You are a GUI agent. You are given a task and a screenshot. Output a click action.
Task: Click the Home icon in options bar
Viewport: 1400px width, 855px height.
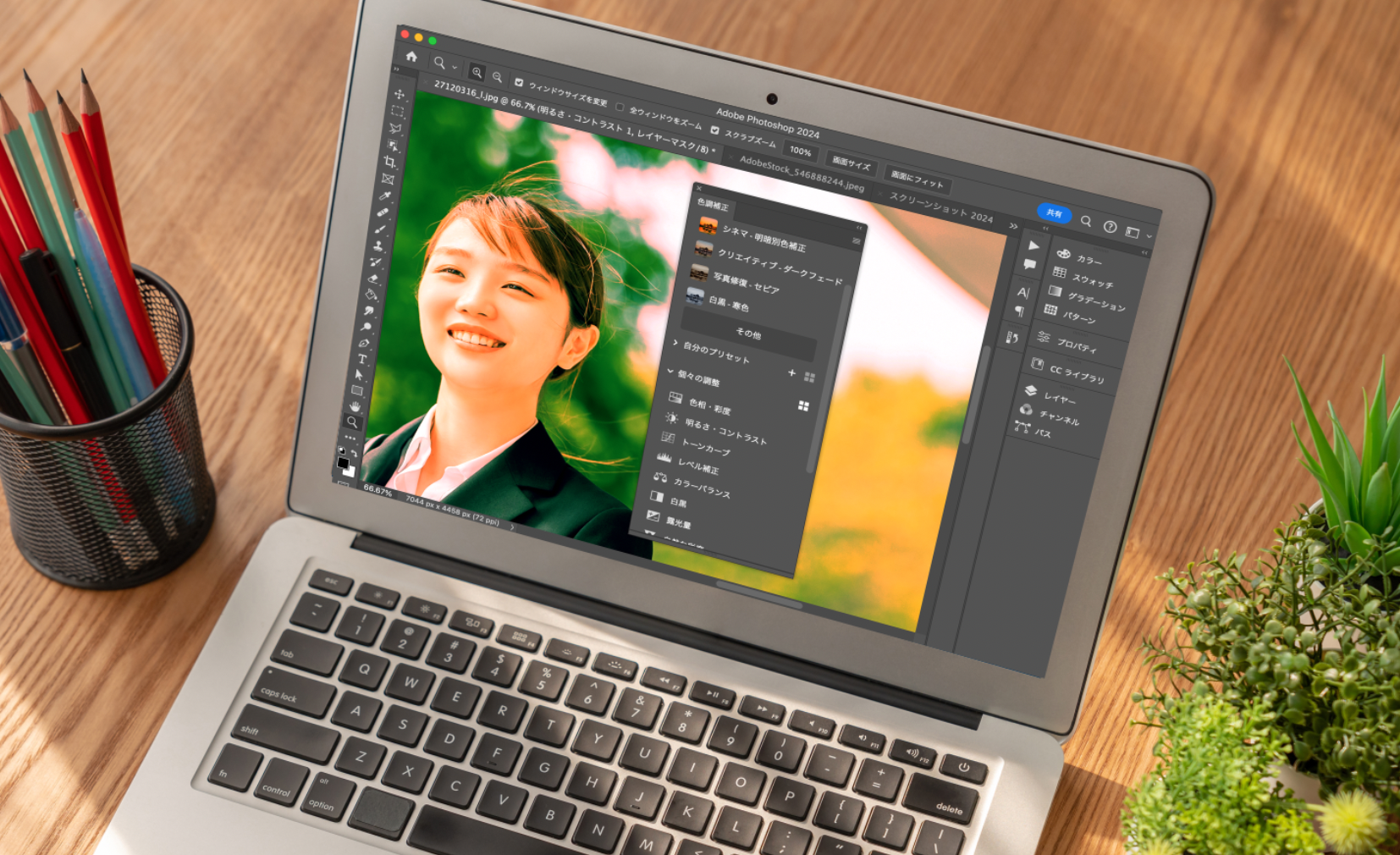[411, 57]
